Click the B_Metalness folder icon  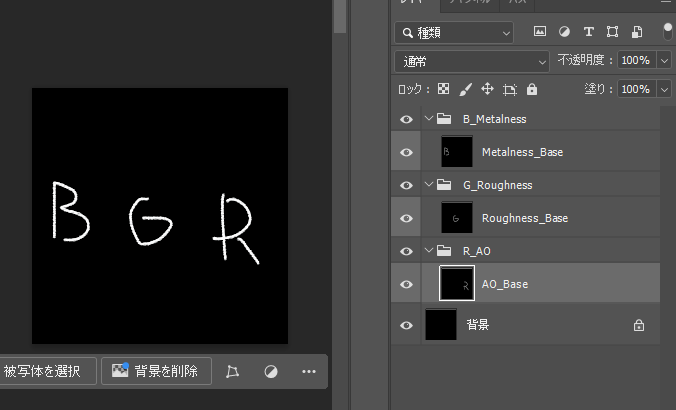tap(444, 119)
